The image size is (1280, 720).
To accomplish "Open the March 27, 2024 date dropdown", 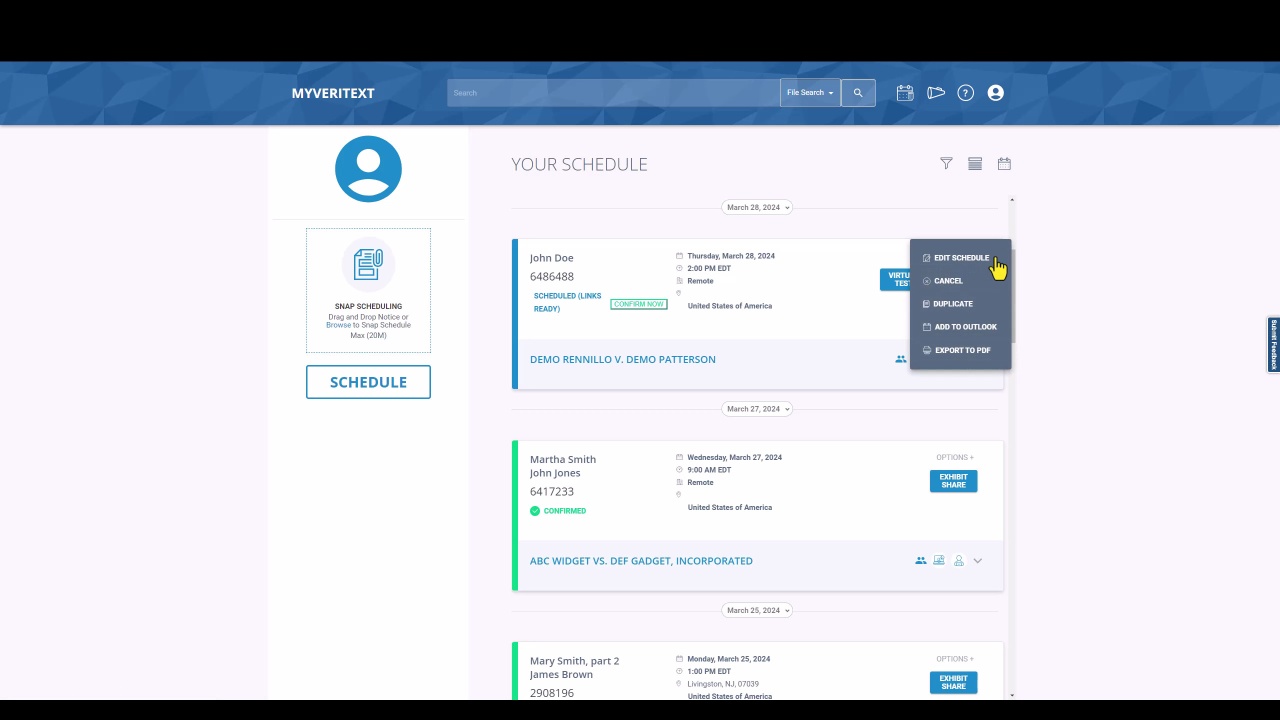I will click(758, 409).
